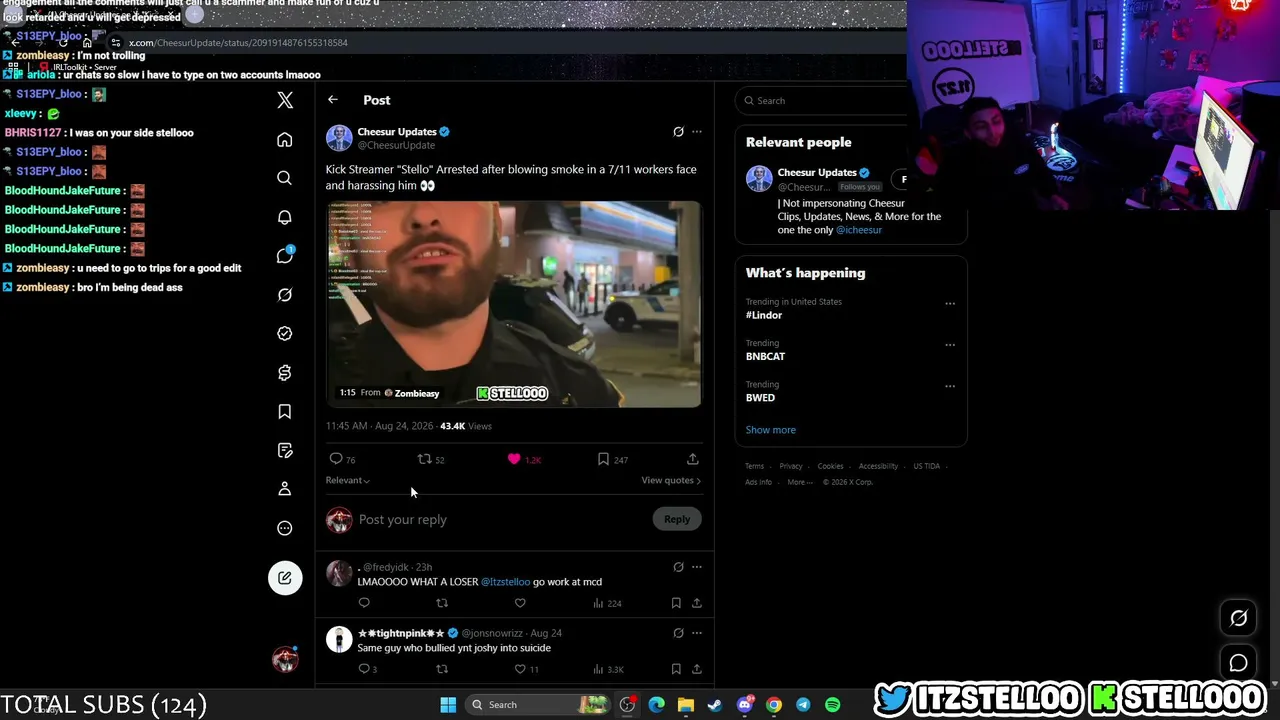Open account switcher avatar at sidebar bottom
This screenshot has height=720, width=1280.
point(285,659)
